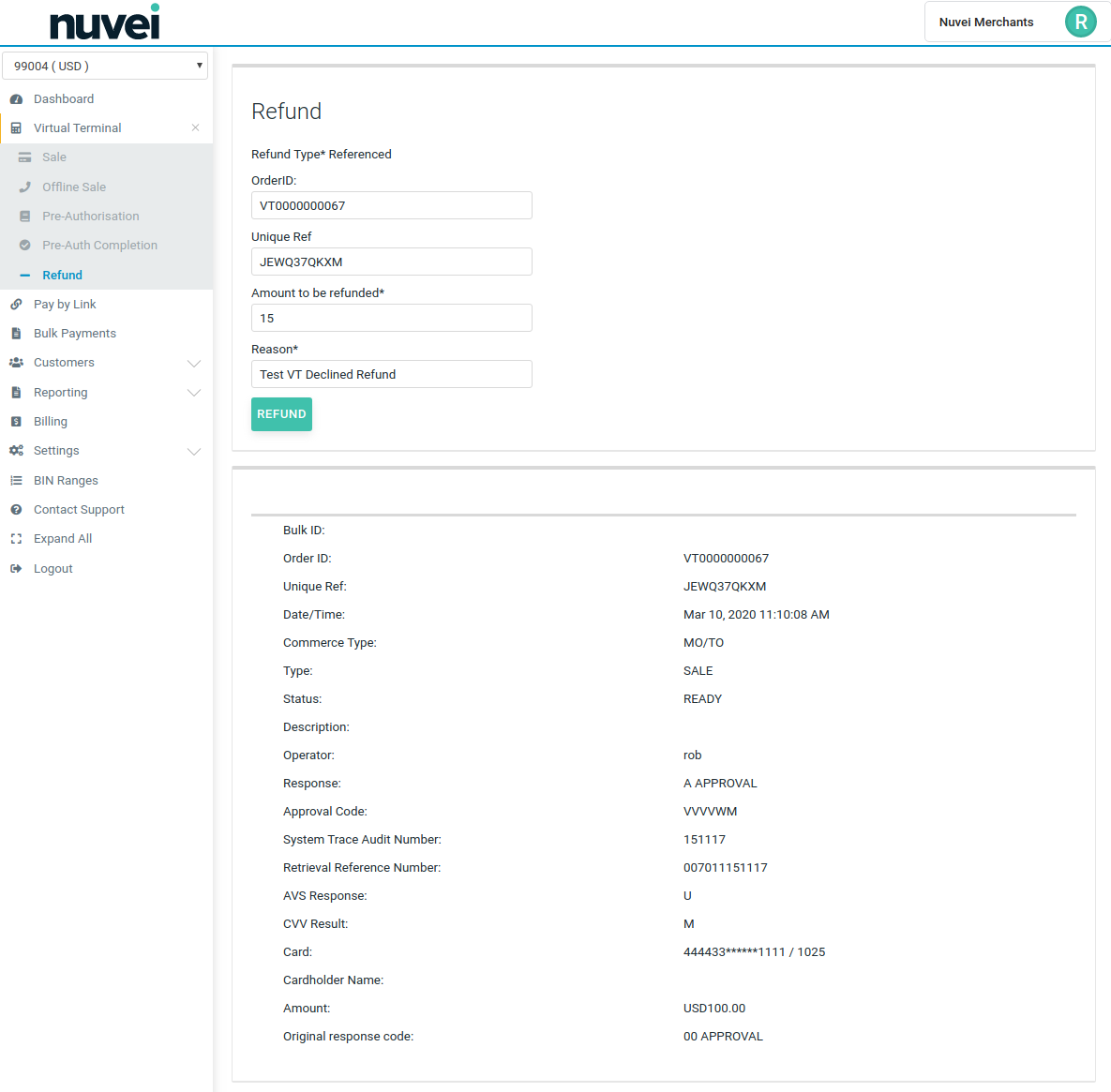Click the BIN Ranges list icon
Screen dimensions: 1111x1092
[x=16, y=481]
